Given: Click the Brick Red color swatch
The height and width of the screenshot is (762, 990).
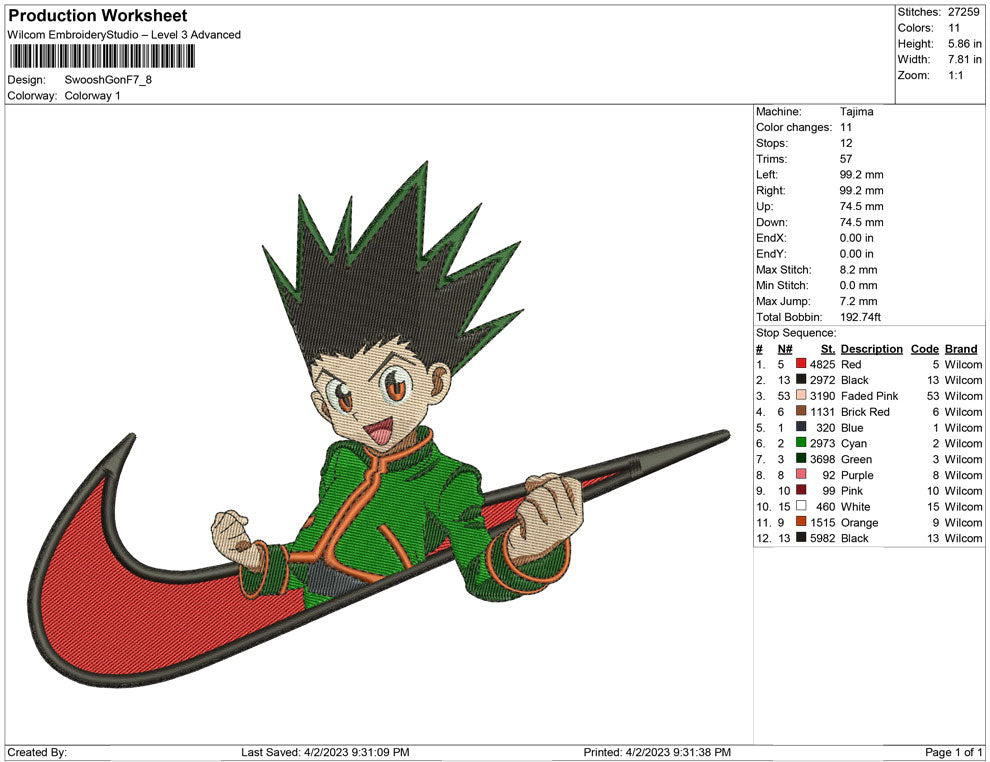Looking at the screenshot, I should pos(801,411).
